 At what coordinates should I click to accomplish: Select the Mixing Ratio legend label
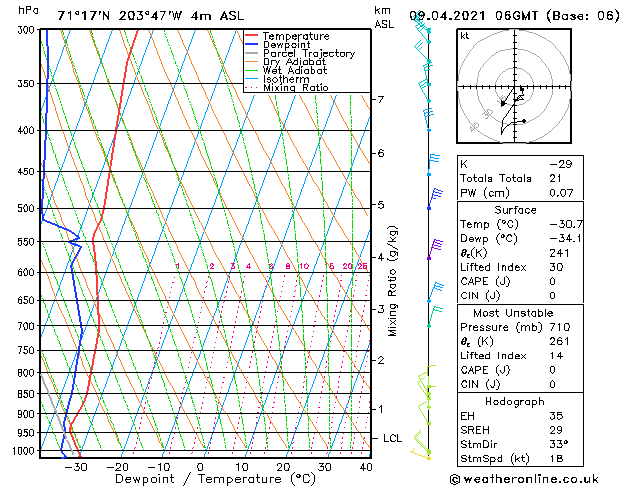[296, 87]
